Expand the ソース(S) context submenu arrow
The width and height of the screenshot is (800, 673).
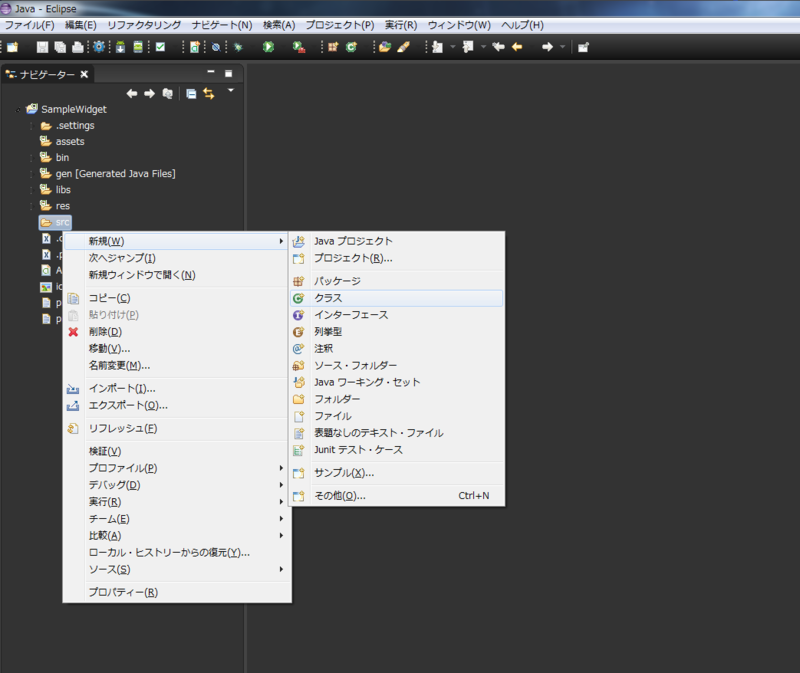[x=281, y=569]
